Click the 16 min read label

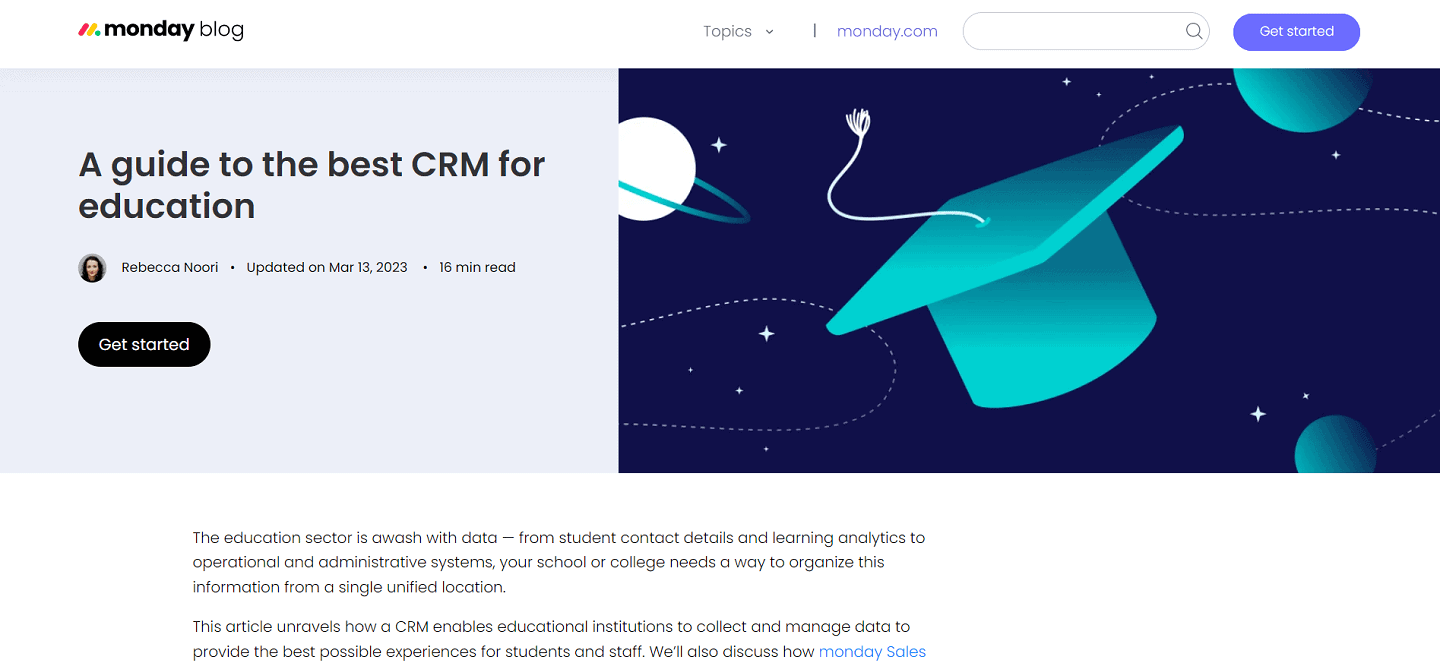point(477,267)
